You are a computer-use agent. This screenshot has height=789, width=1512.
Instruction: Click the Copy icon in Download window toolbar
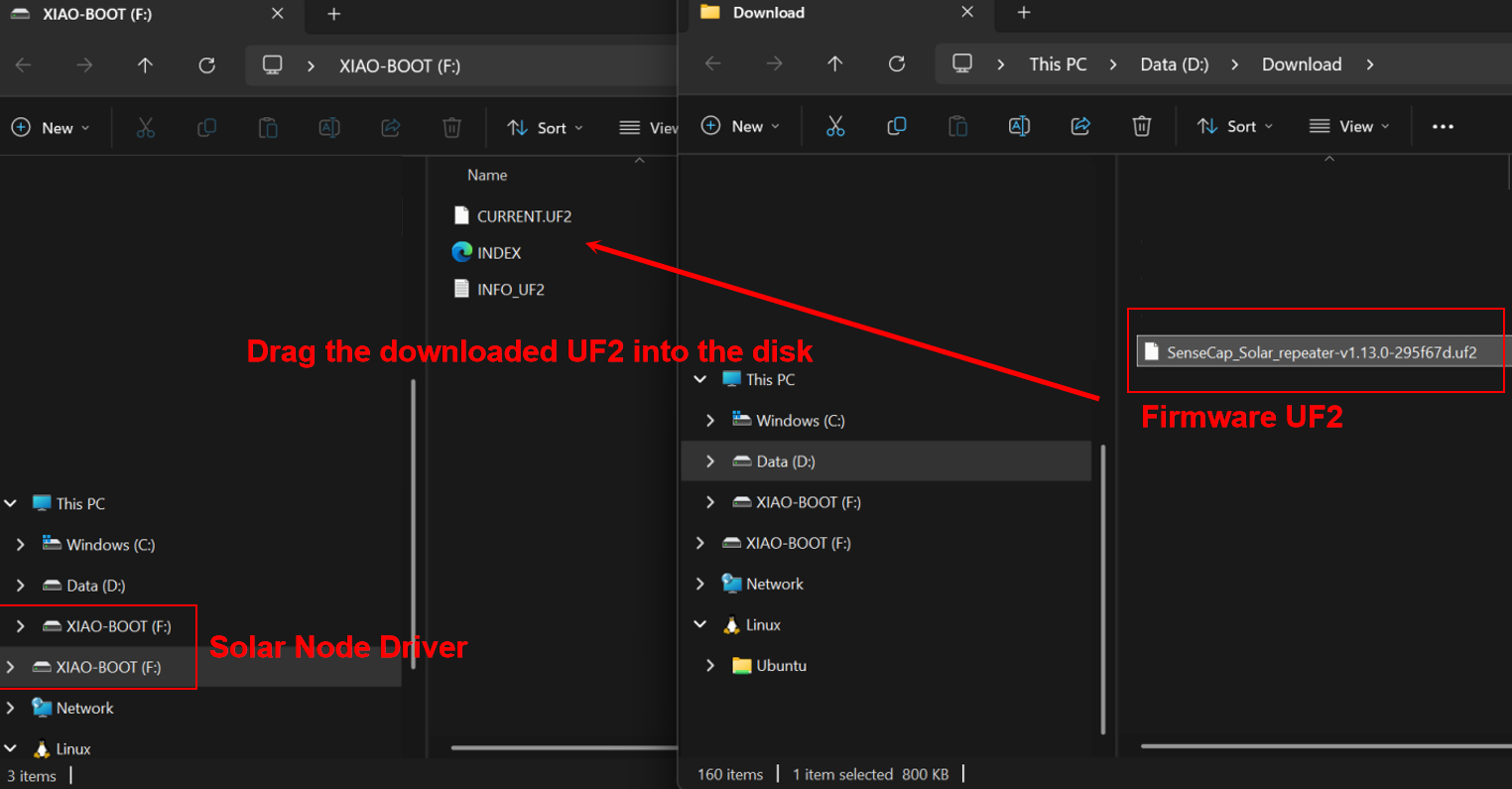[897, 126]
